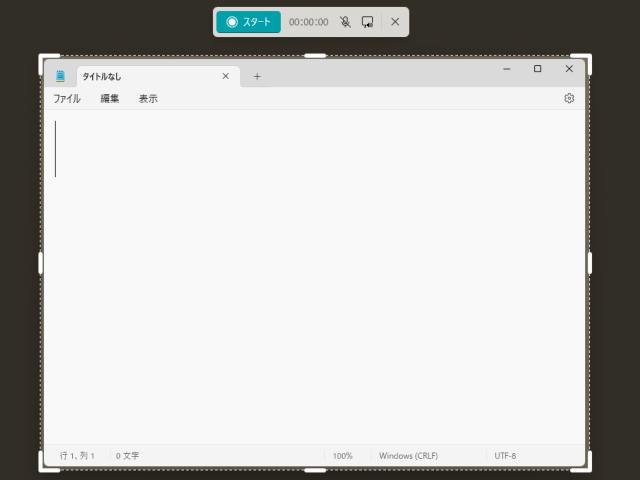The height and width of the screenshot is (480, 640).
Task: Open the 表示 menu
Action: (x=148, y=98)
